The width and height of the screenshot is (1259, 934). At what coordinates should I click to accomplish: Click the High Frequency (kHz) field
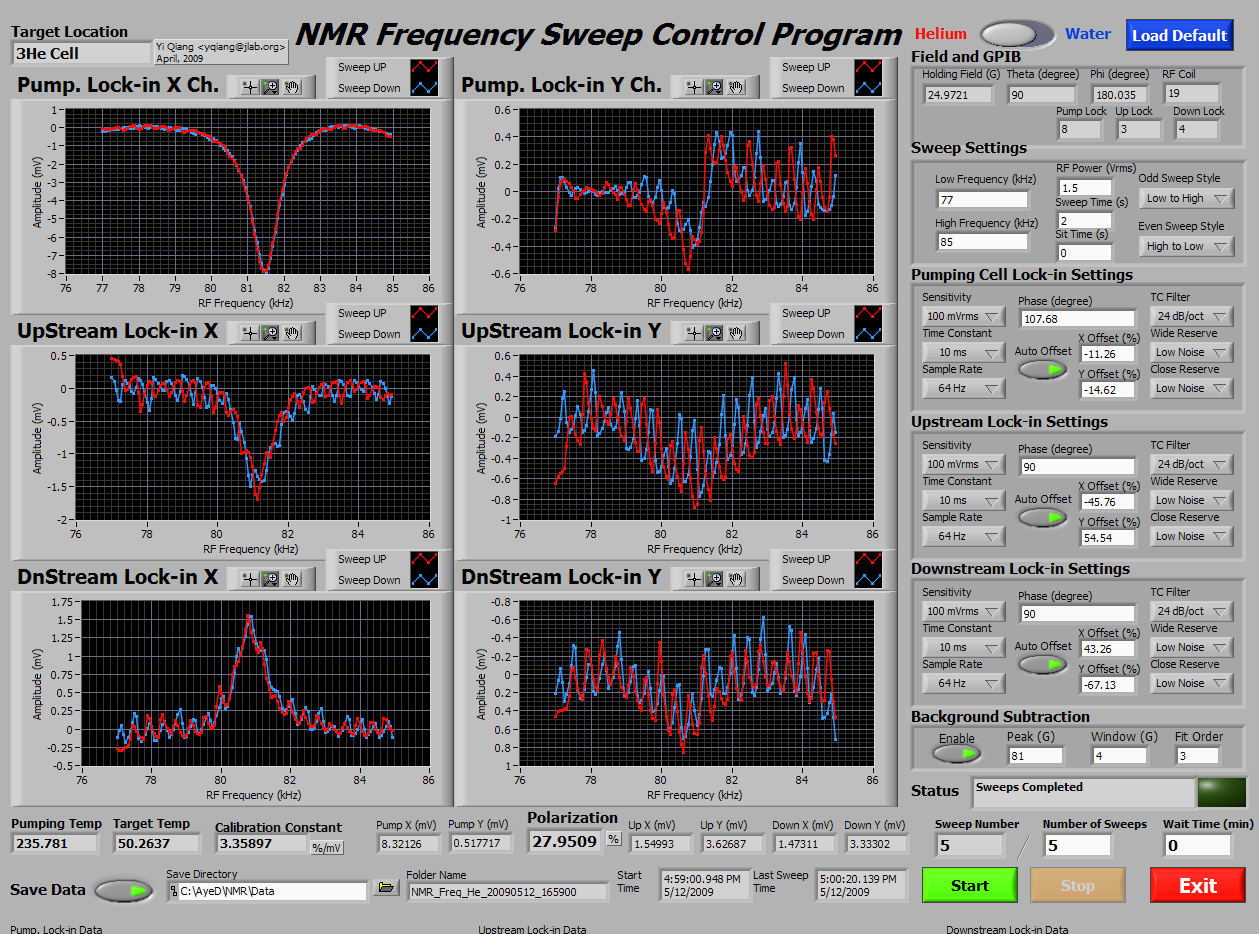981,241
